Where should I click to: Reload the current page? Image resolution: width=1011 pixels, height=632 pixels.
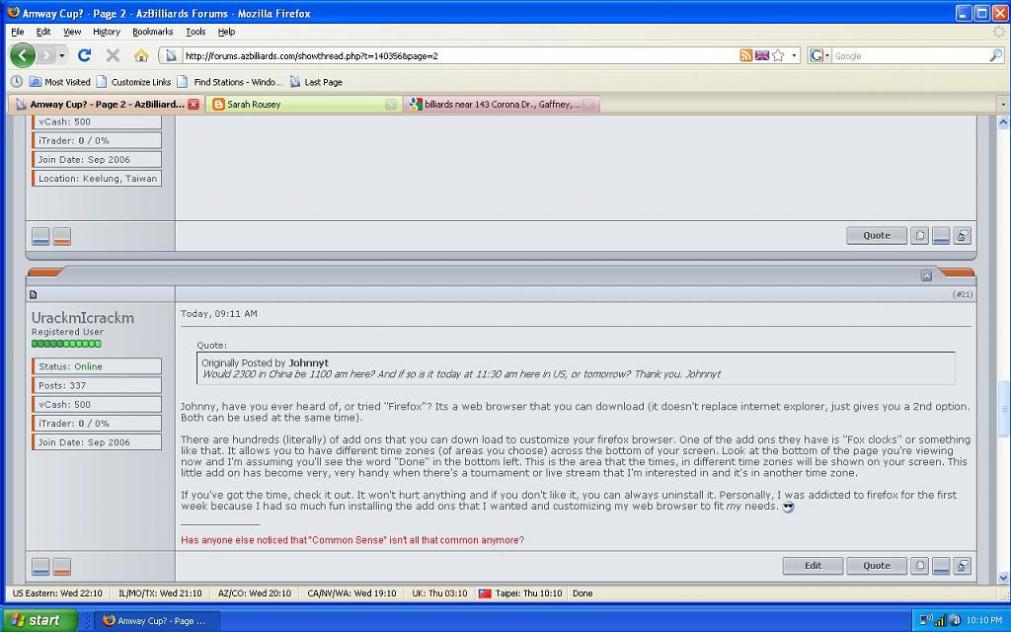pyautogui.click(x=84, y=56)
